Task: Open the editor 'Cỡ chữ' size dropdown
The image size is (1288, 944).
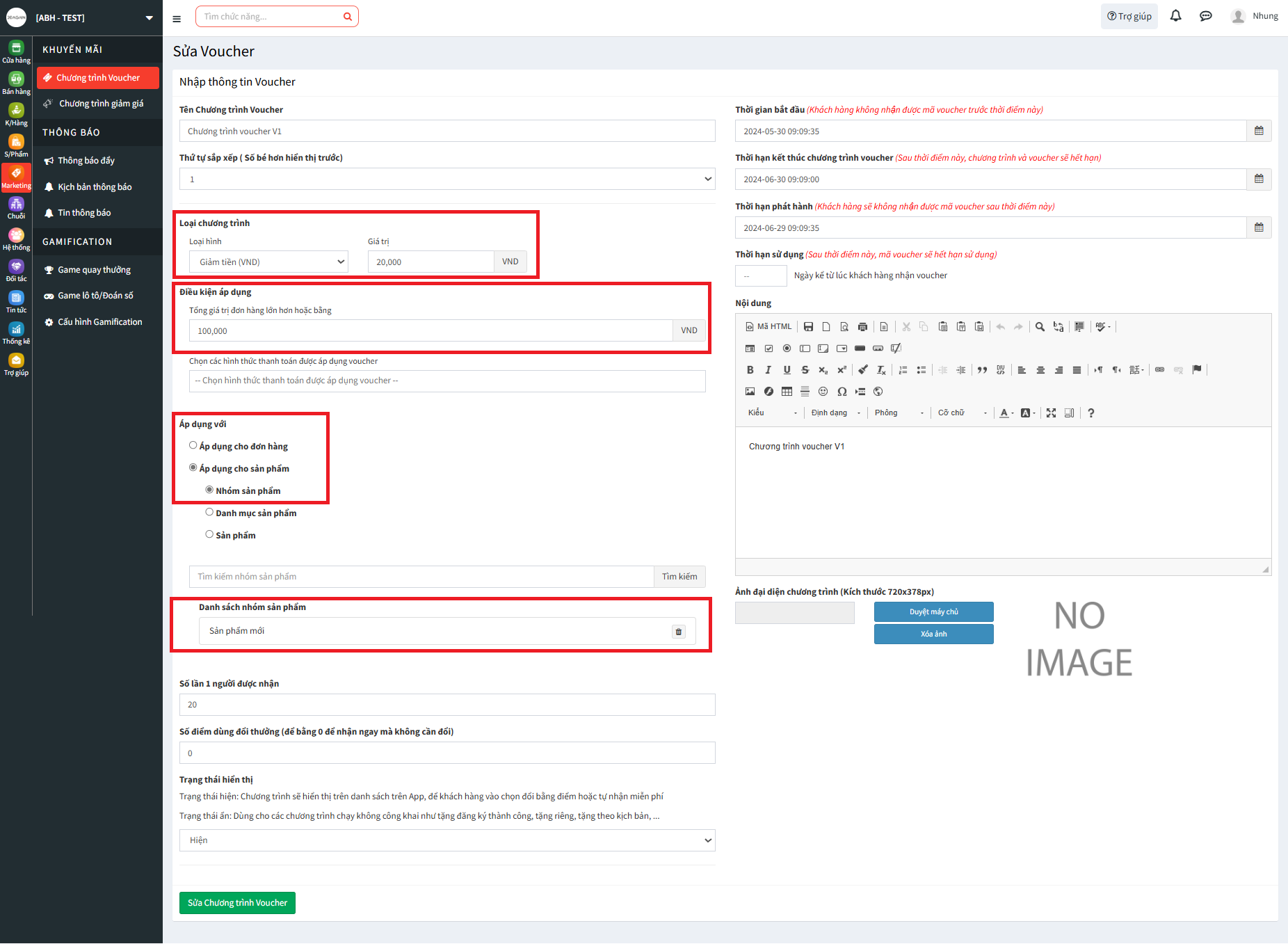Action: click(963, 413)
